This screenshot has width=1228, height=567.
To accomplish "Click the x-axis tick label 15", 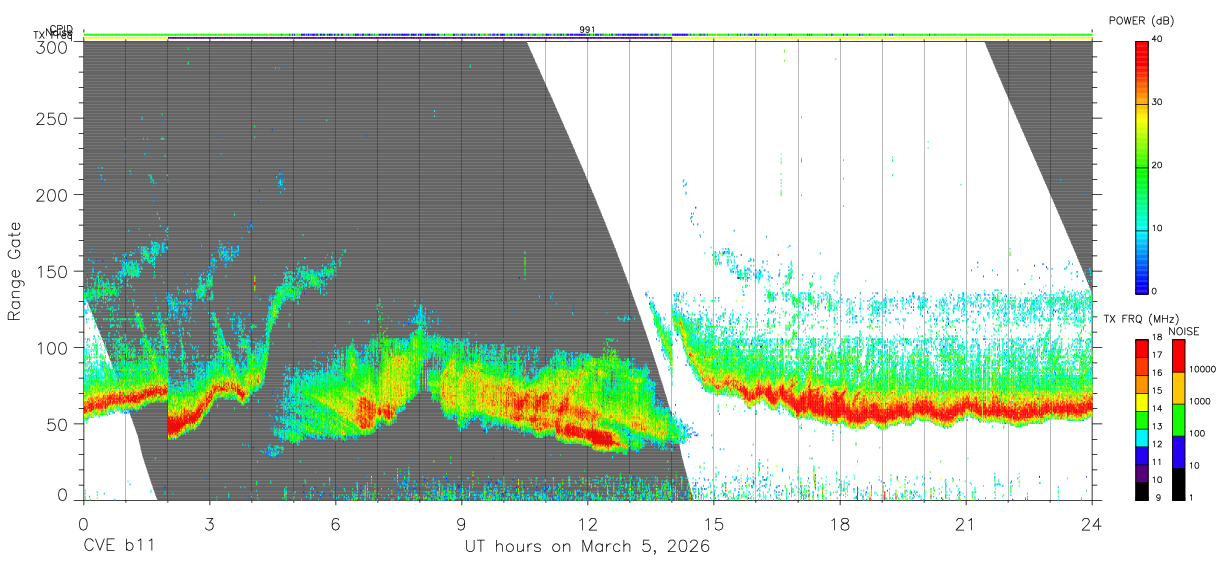I will 713,524.
